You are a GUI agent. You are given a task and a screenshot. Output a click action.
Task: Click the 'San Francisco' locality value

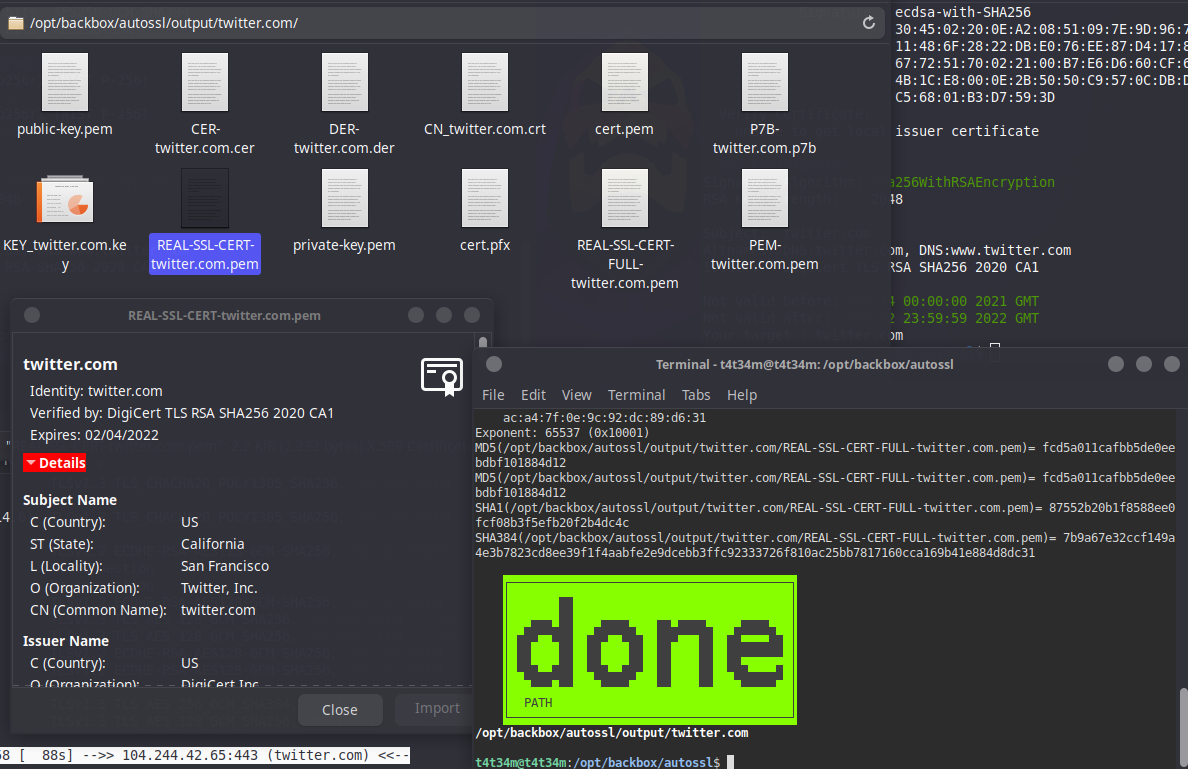click(x=225, y=566)
